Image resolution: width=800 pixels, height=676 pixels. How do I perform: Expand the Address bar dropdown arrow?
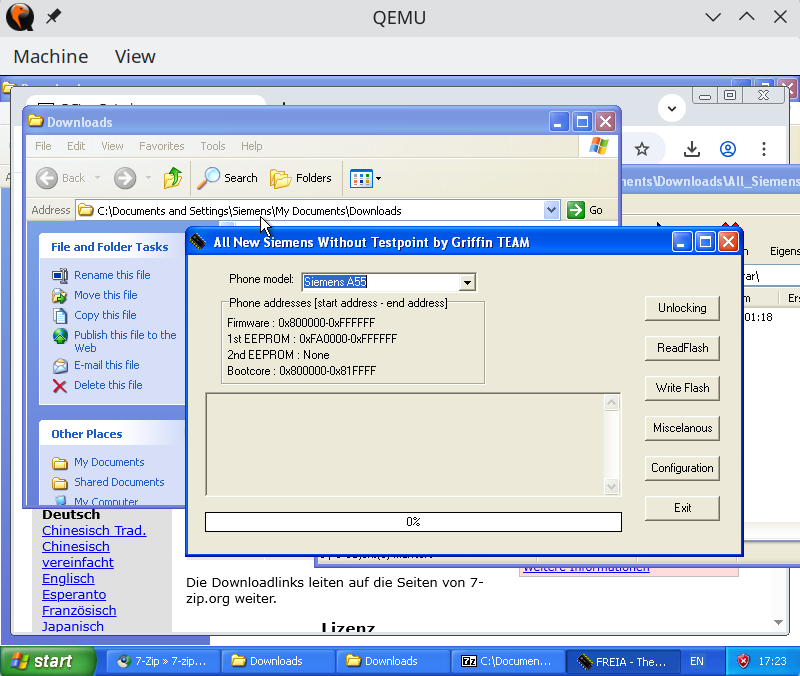[551, 210]
